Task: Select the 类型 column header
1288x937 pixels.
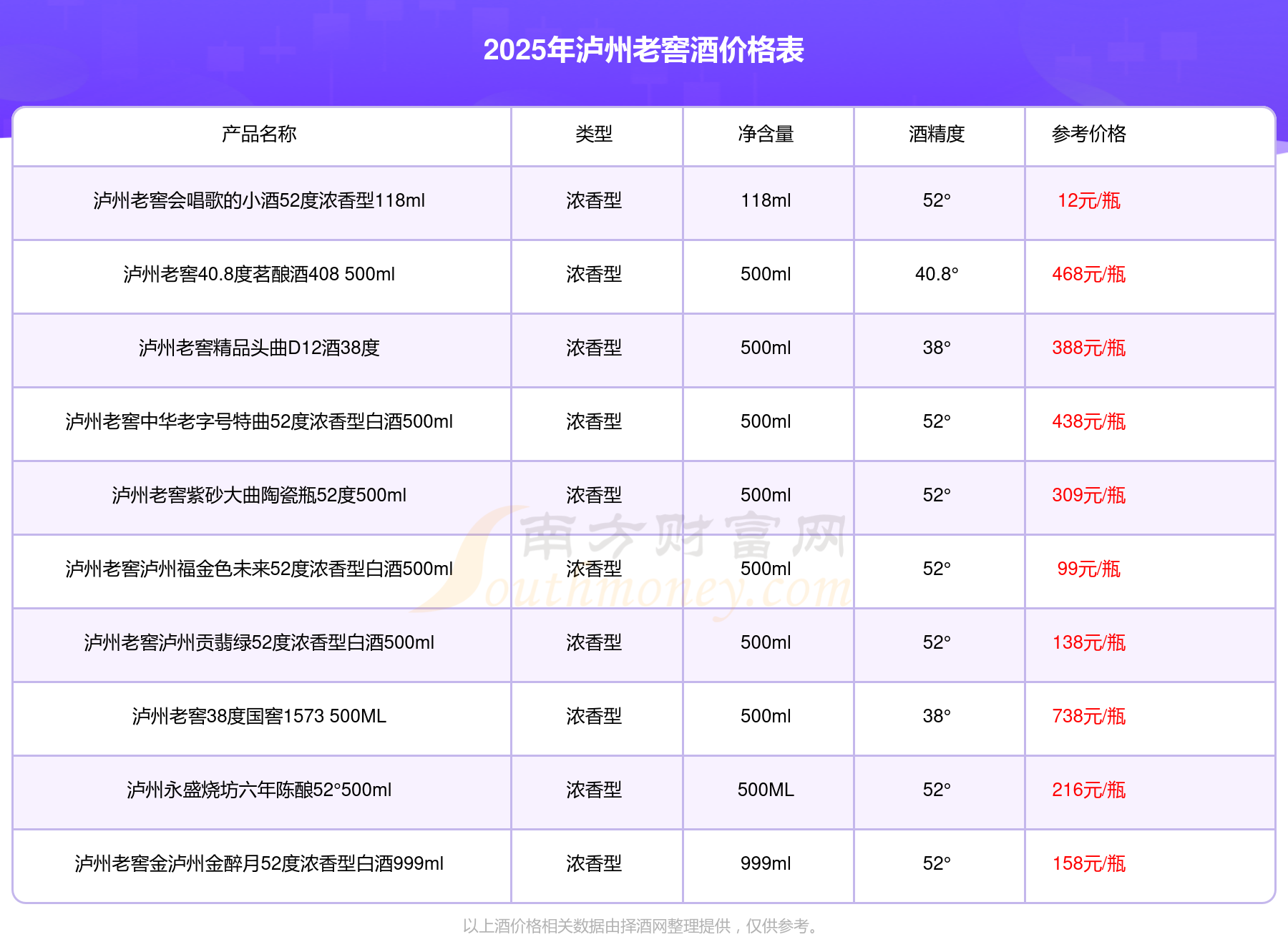Action: click(x=594, y=134)
